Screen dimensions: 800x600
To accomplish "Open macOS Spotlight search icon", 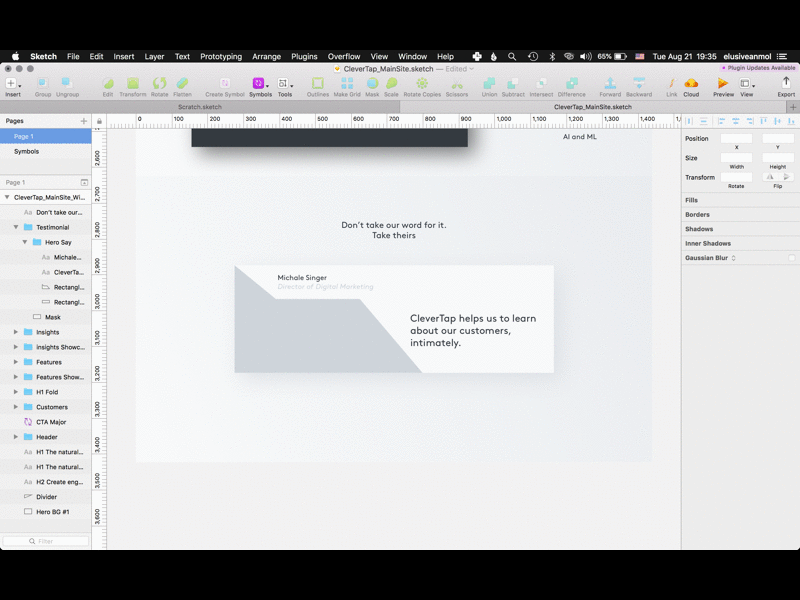I will (x=512, y=57).
